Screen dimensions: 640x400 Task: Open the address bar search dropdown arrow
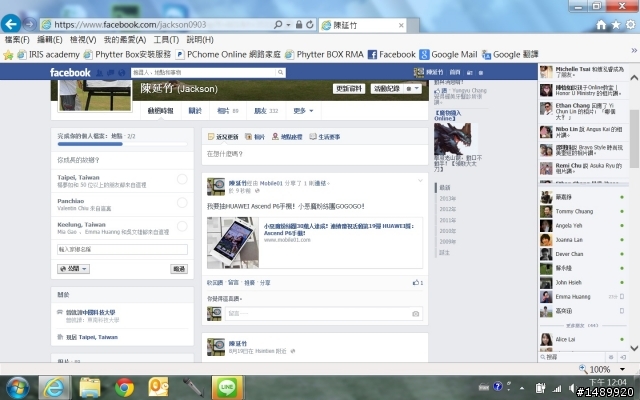288,24
